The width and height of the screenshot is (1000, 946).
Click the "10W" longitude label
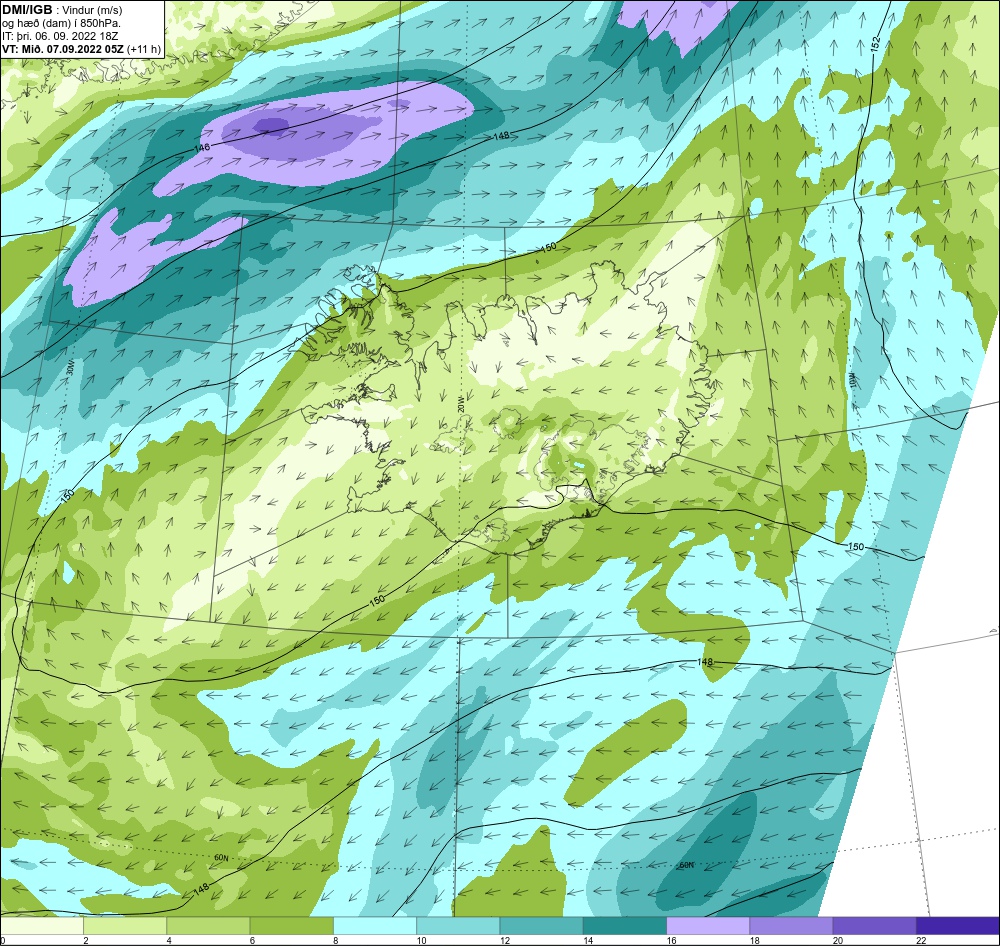pos(851,379)
